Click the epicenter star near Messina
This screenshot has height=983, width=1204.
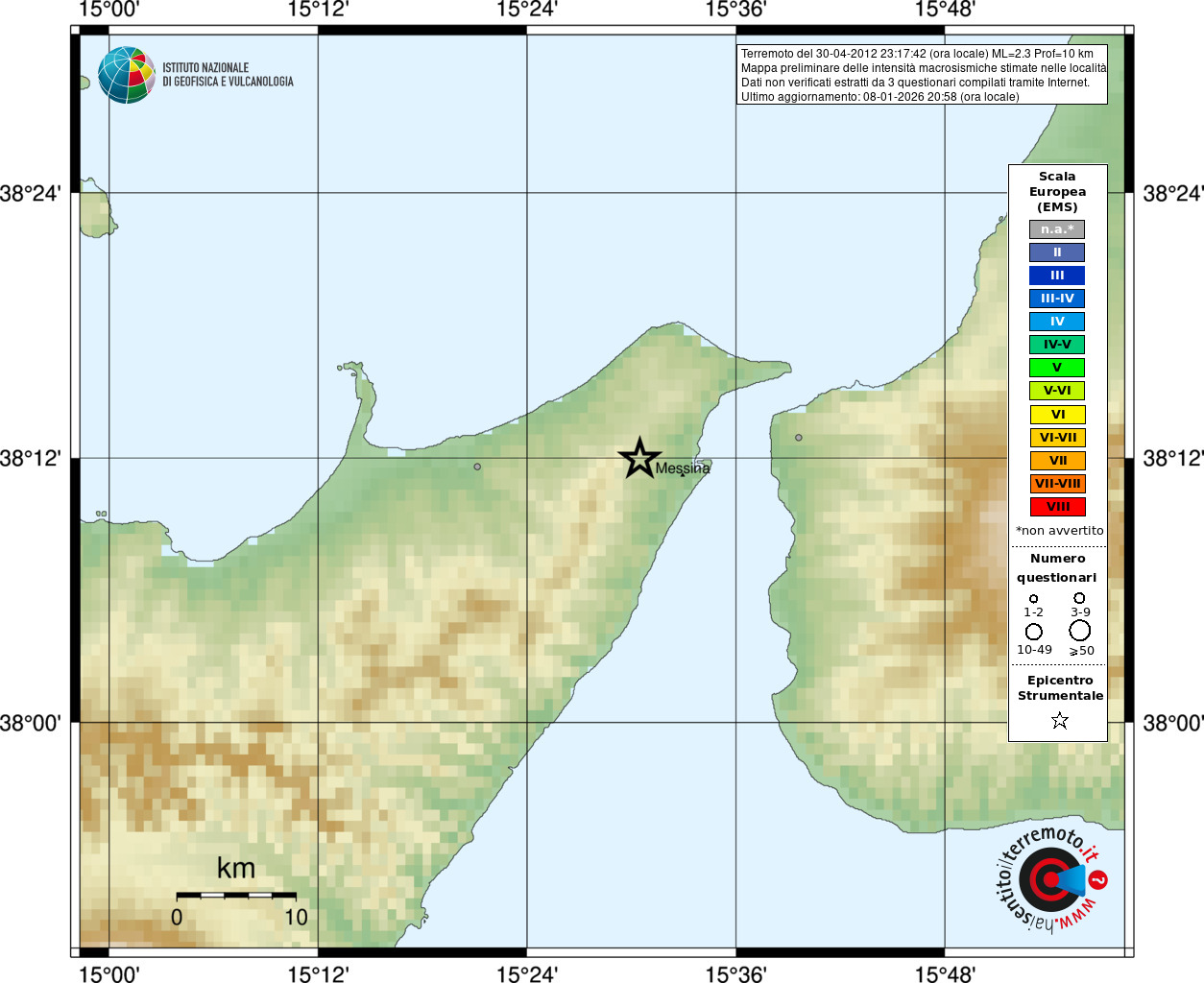[x=639, y=458]
